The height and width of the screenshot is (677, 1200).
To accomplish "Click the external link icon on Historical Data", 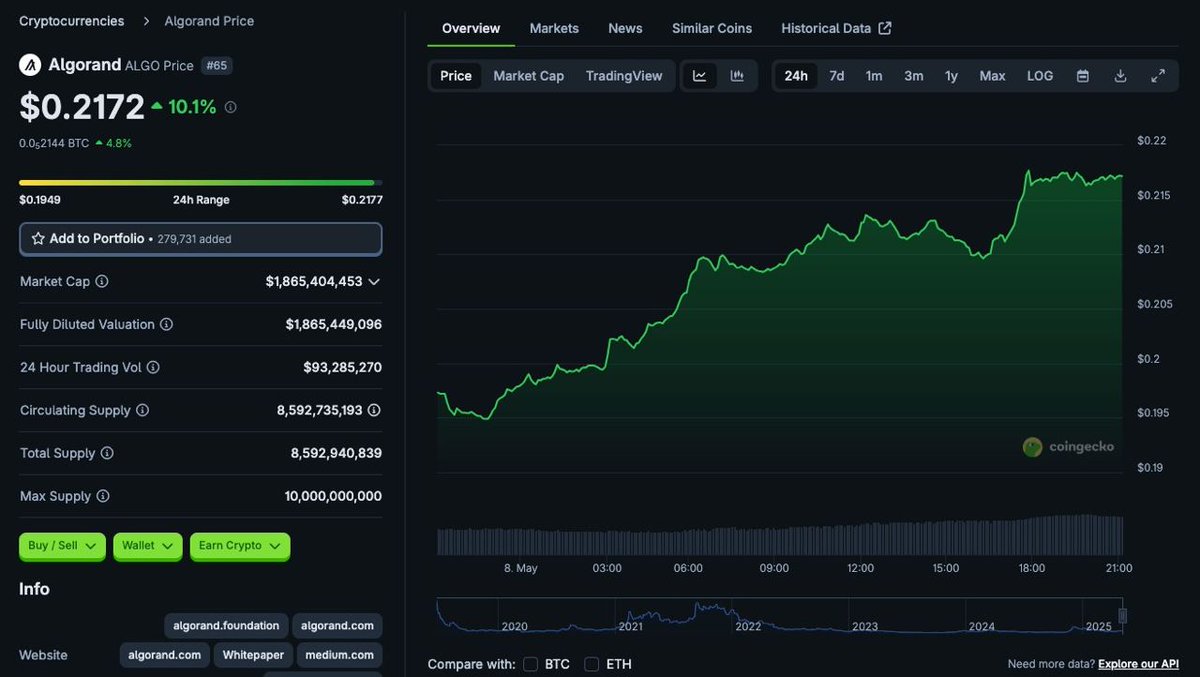I will pyautogui.click(x=885, y=28).
